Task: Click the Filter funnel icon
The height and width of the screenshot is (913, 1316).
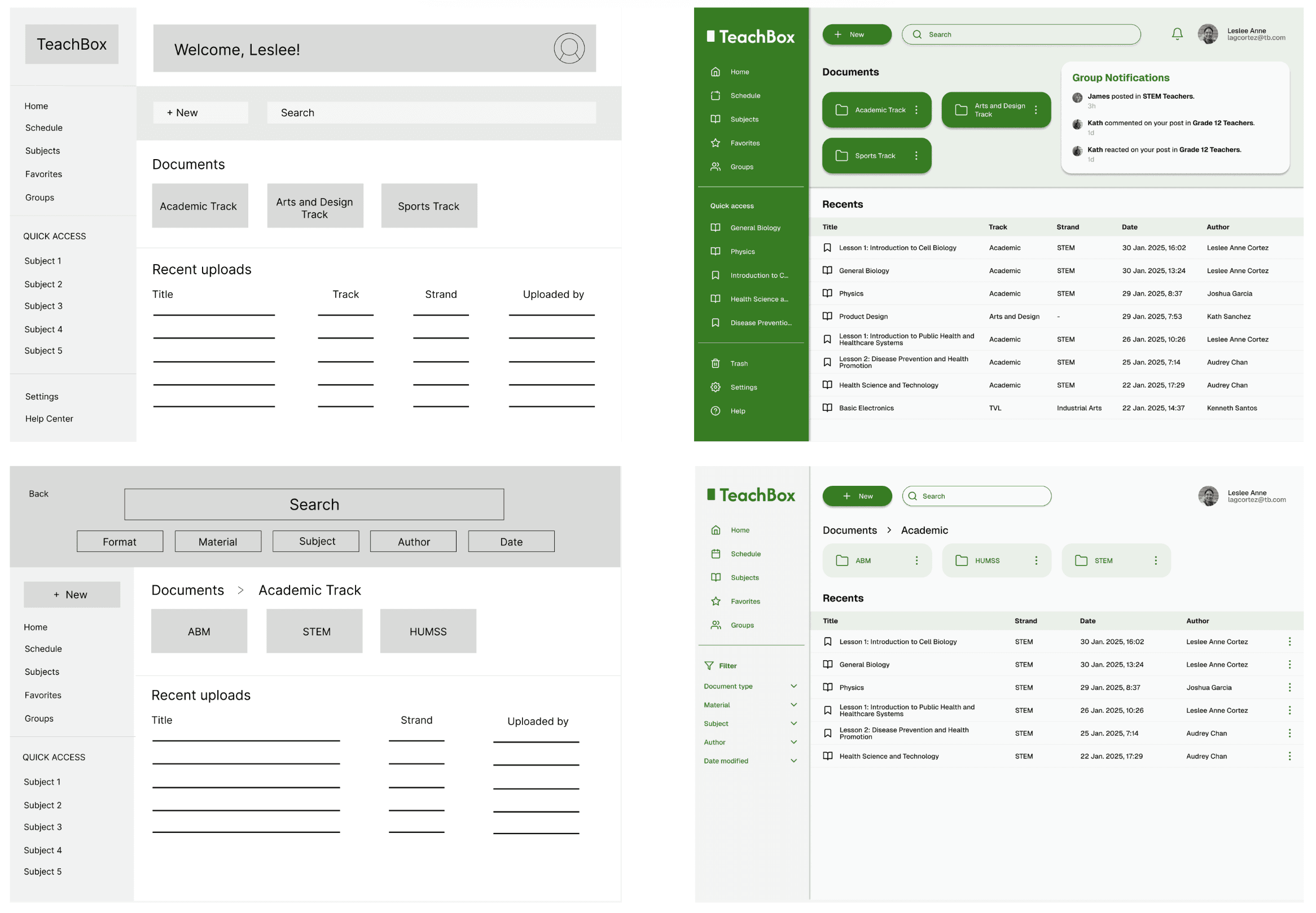Action: pos(709,665)
